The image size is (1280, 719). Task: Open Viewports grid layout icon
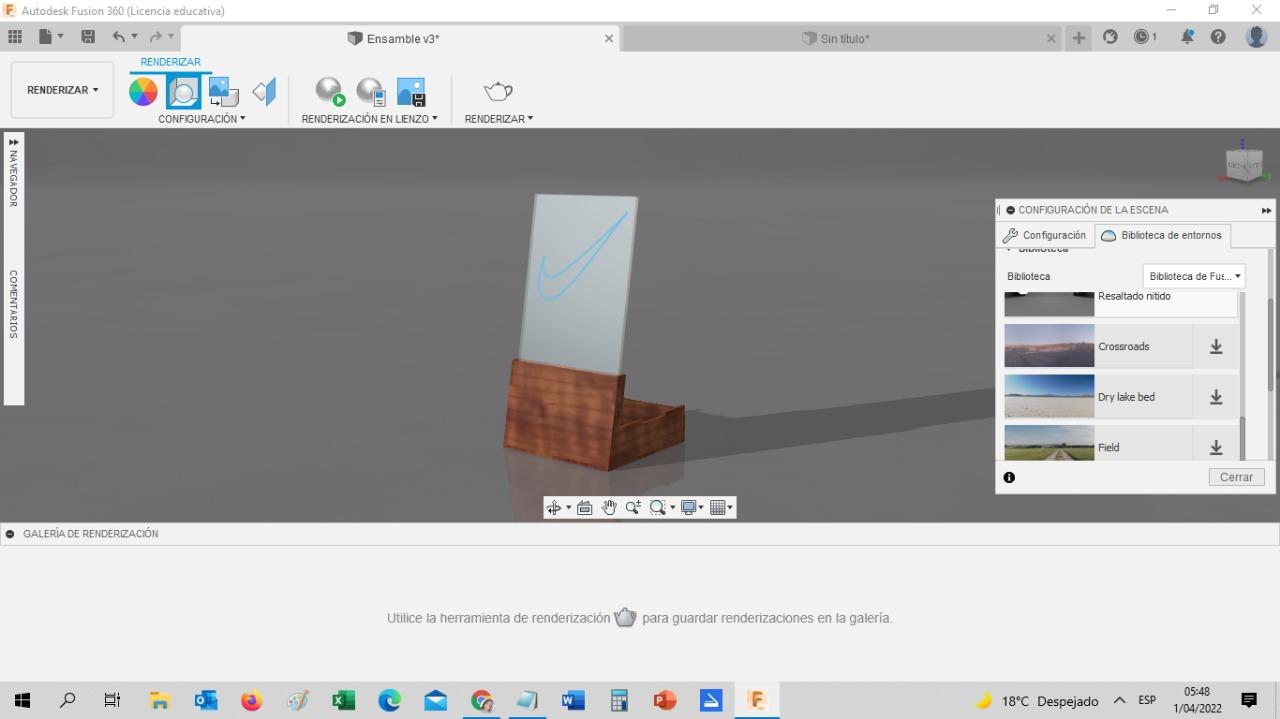click(x=718, y=508)
